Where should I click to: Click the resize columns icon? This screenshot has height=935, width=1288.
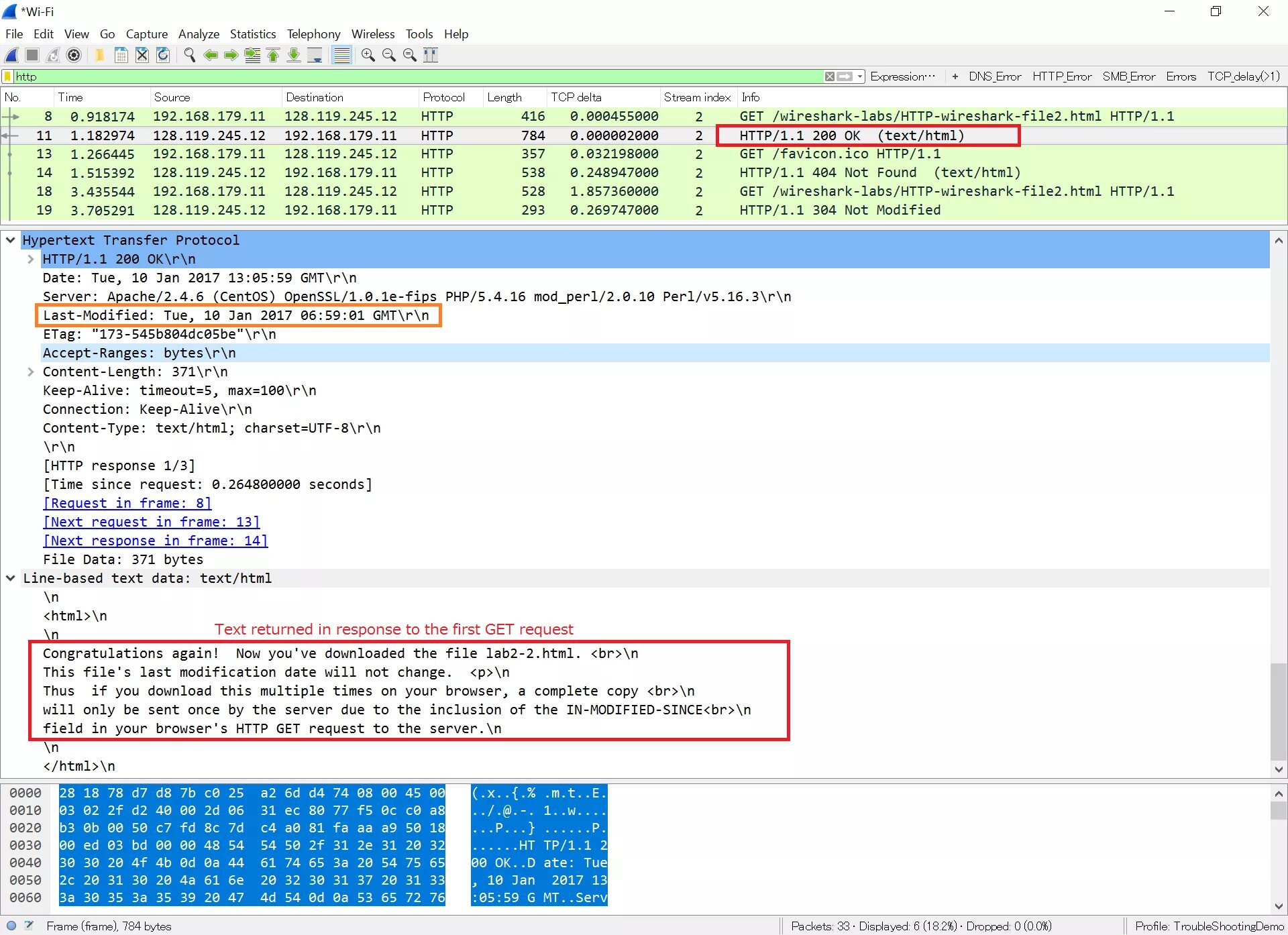coord(431,56)
